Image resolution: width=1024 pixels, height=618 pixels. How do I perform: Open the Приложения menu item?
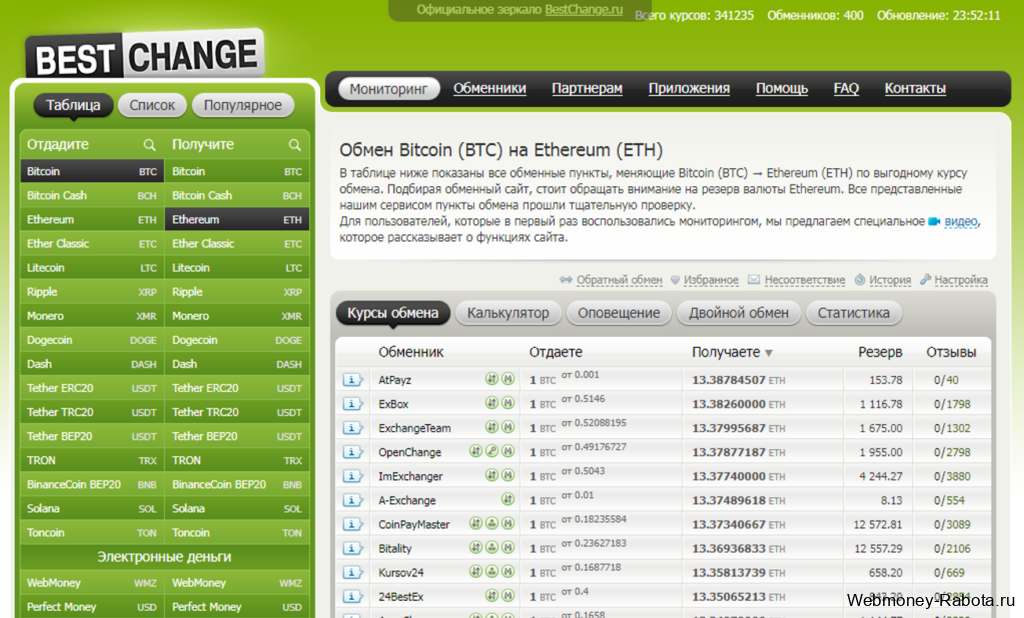click(x=689, y=88)
